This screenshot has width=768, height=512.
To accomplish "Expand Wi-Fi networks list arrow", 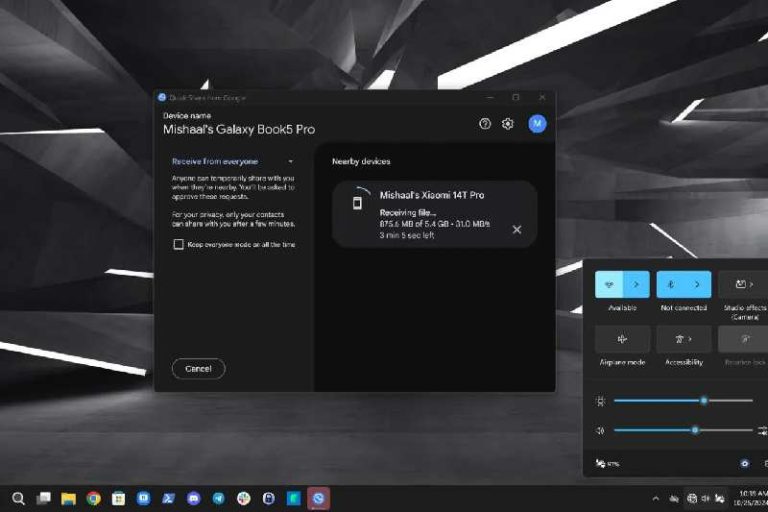I will [x=637, y=284].
